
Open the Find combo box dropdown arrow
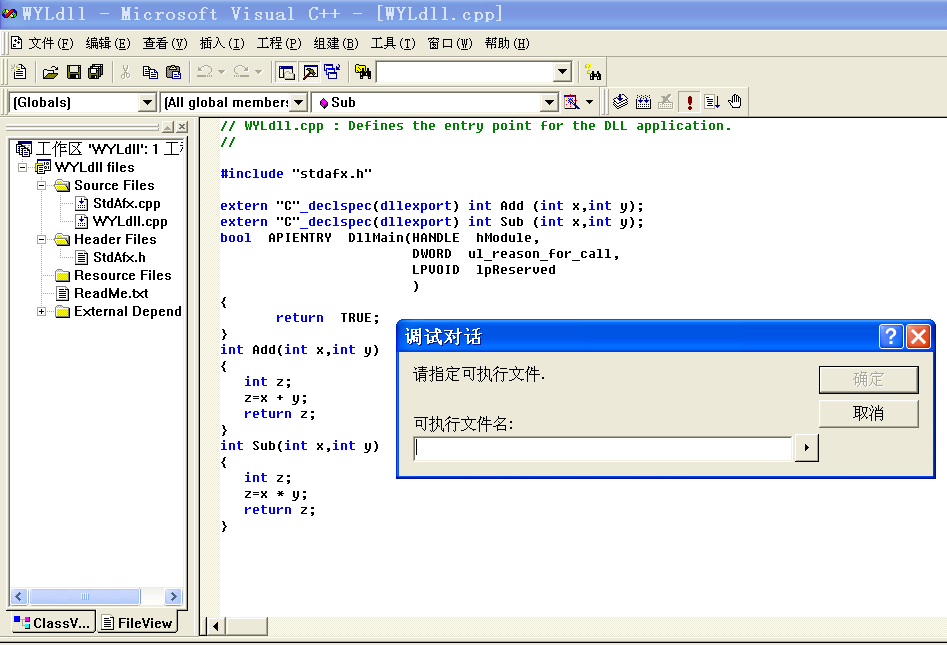562,72
